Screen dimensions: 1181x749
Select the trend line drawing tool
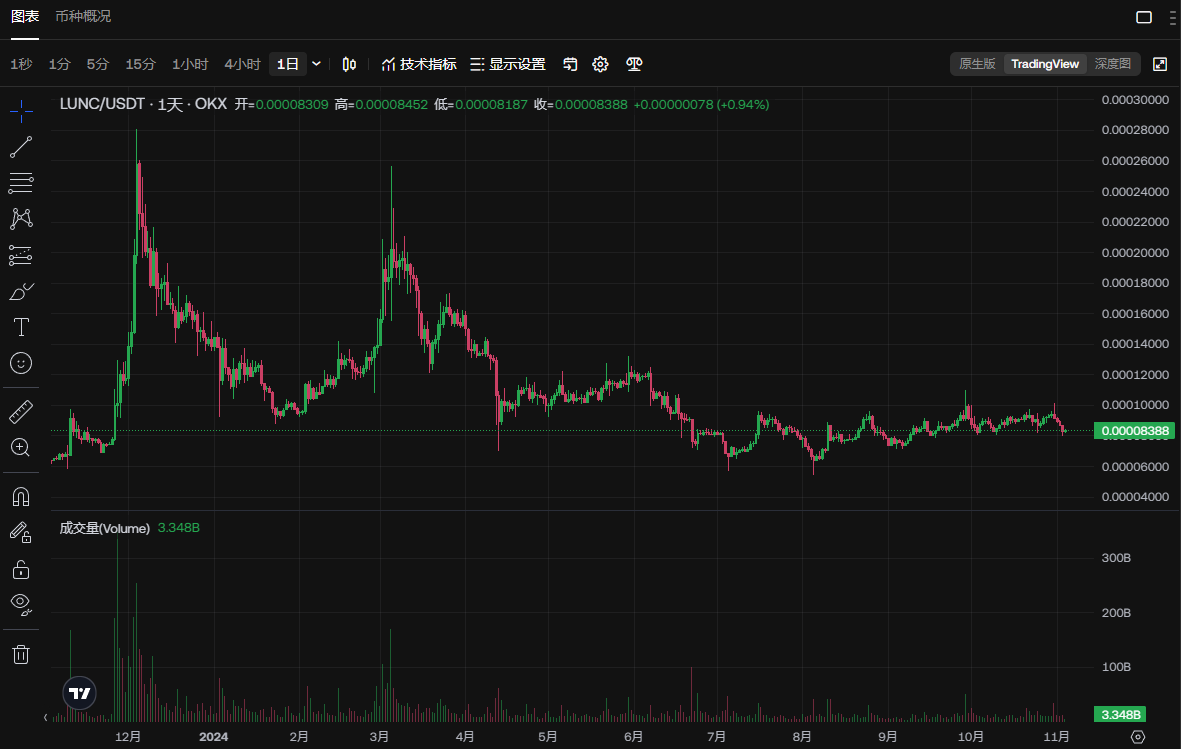(x=21, y=147)
